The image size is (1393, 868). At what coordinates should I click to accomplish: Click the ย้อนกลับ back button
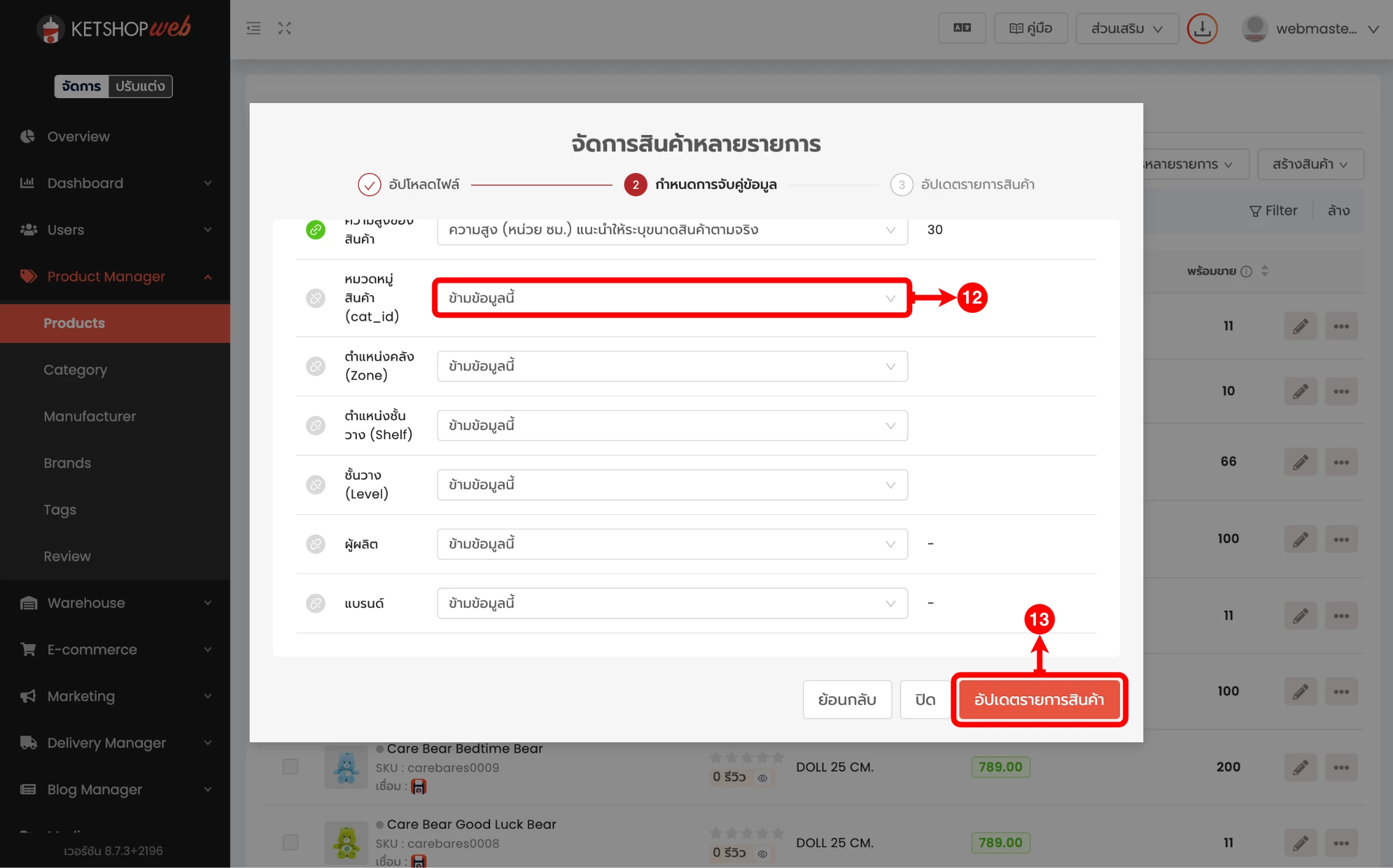click(846, 699)
